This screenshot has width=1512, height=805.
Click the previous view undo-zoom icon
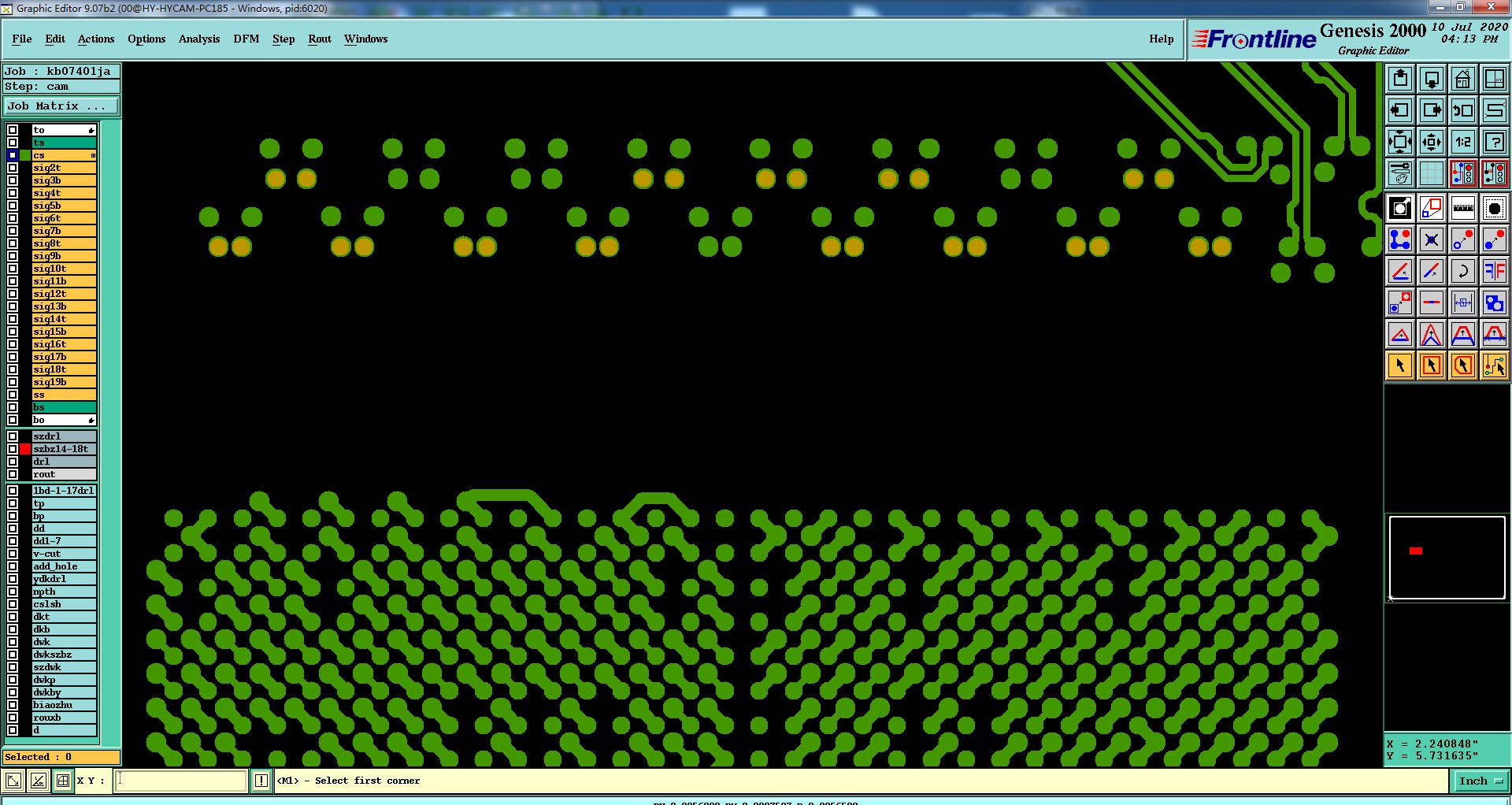click(x=1463, y=110)
